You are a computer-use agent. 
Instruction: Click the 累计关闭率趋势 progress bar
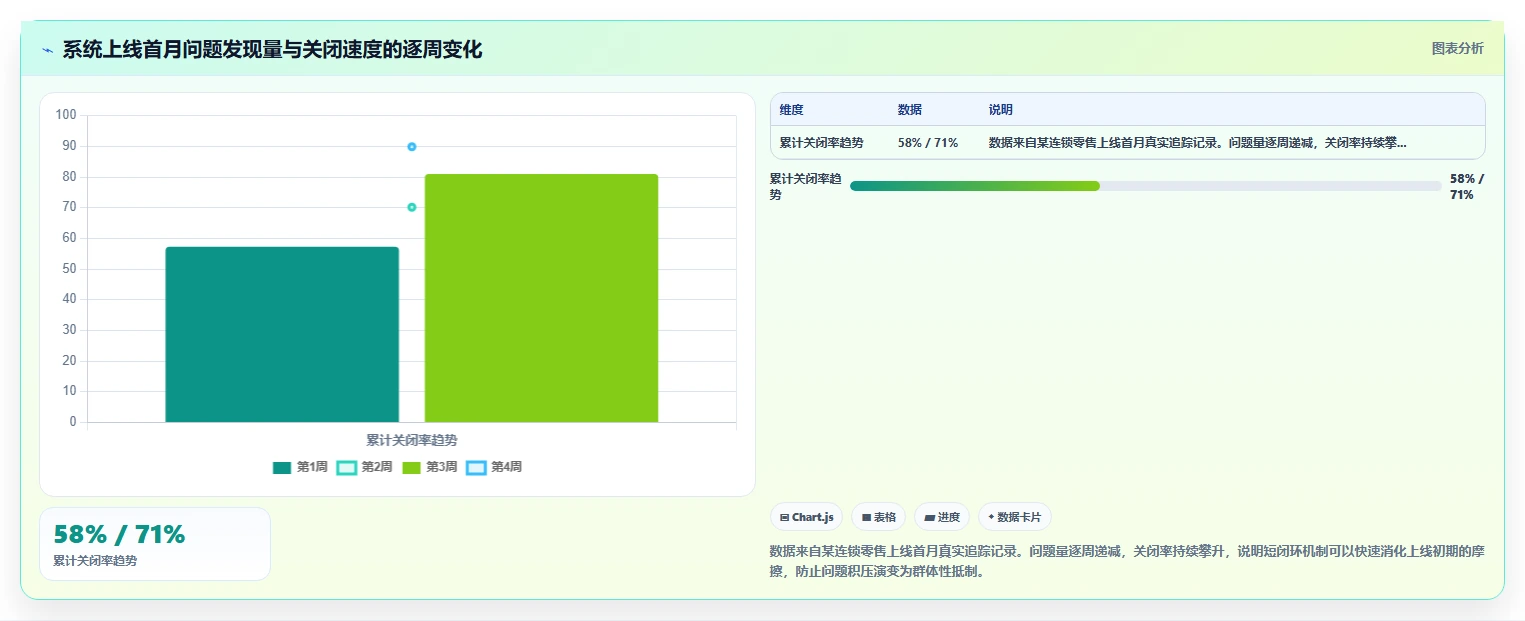click(x=1145, y=186)
